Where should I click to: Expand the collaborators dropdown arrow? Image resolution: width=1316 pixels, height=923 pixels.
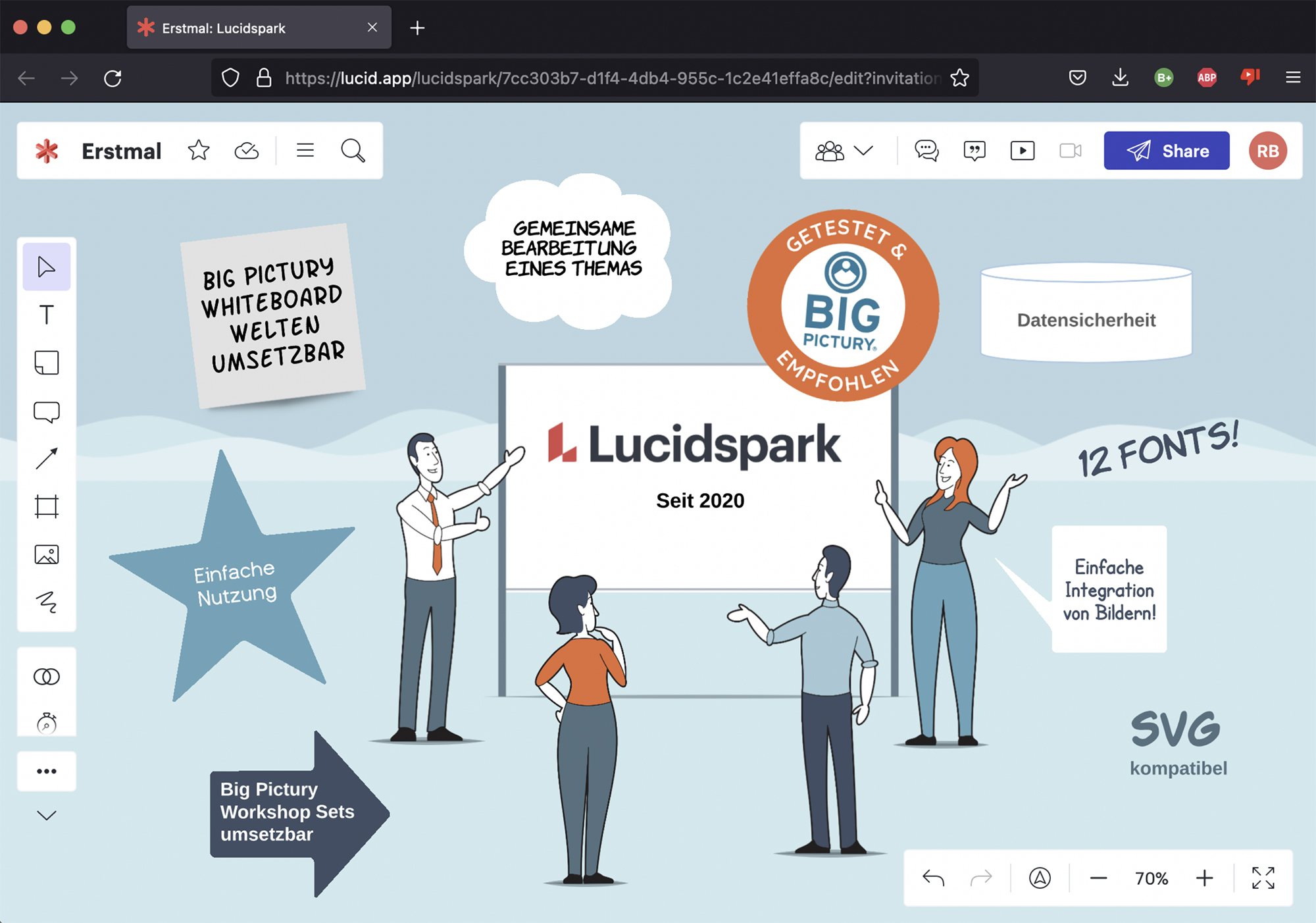point(863,151)
